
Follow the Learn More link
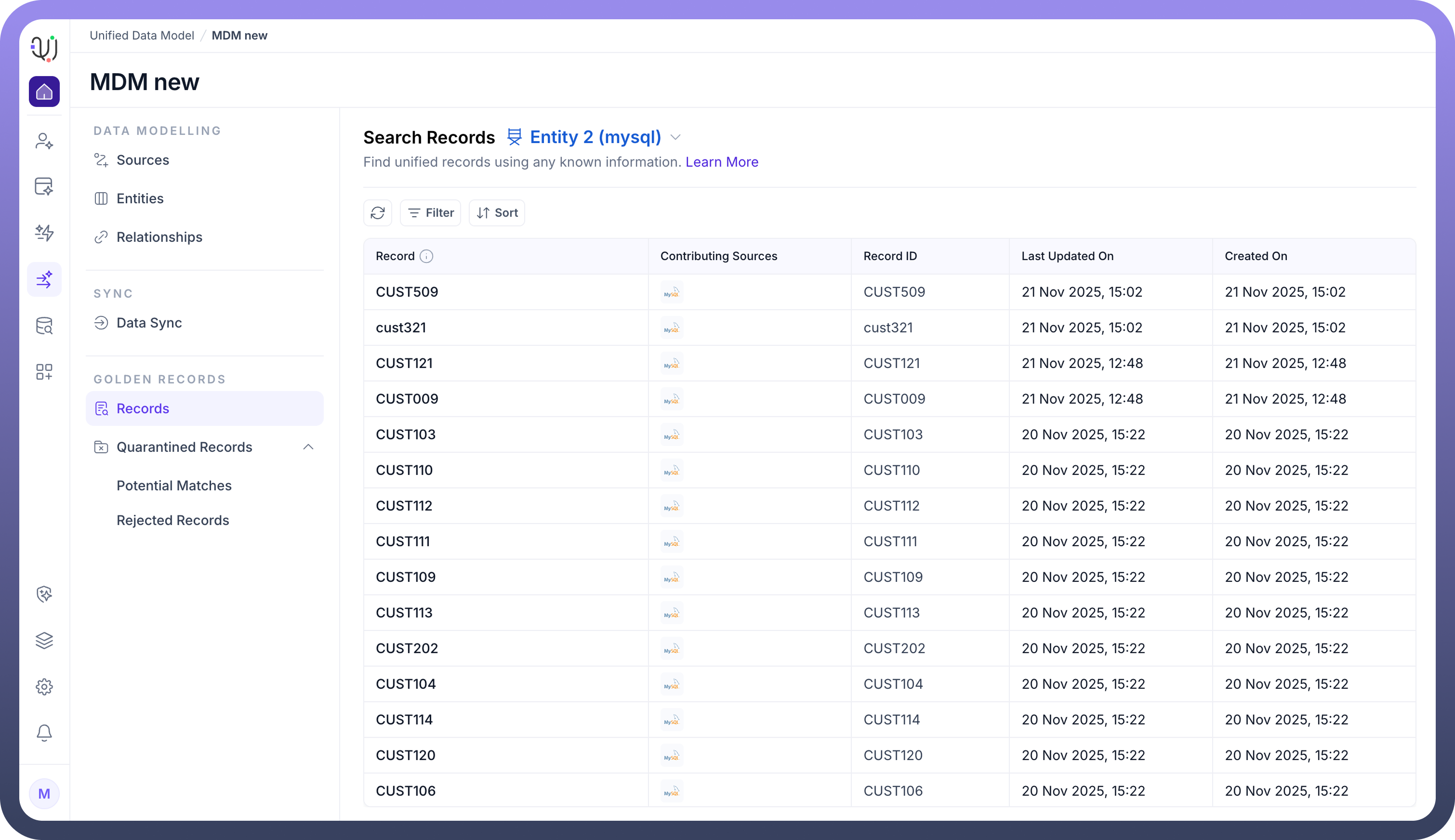coord(721,162)
